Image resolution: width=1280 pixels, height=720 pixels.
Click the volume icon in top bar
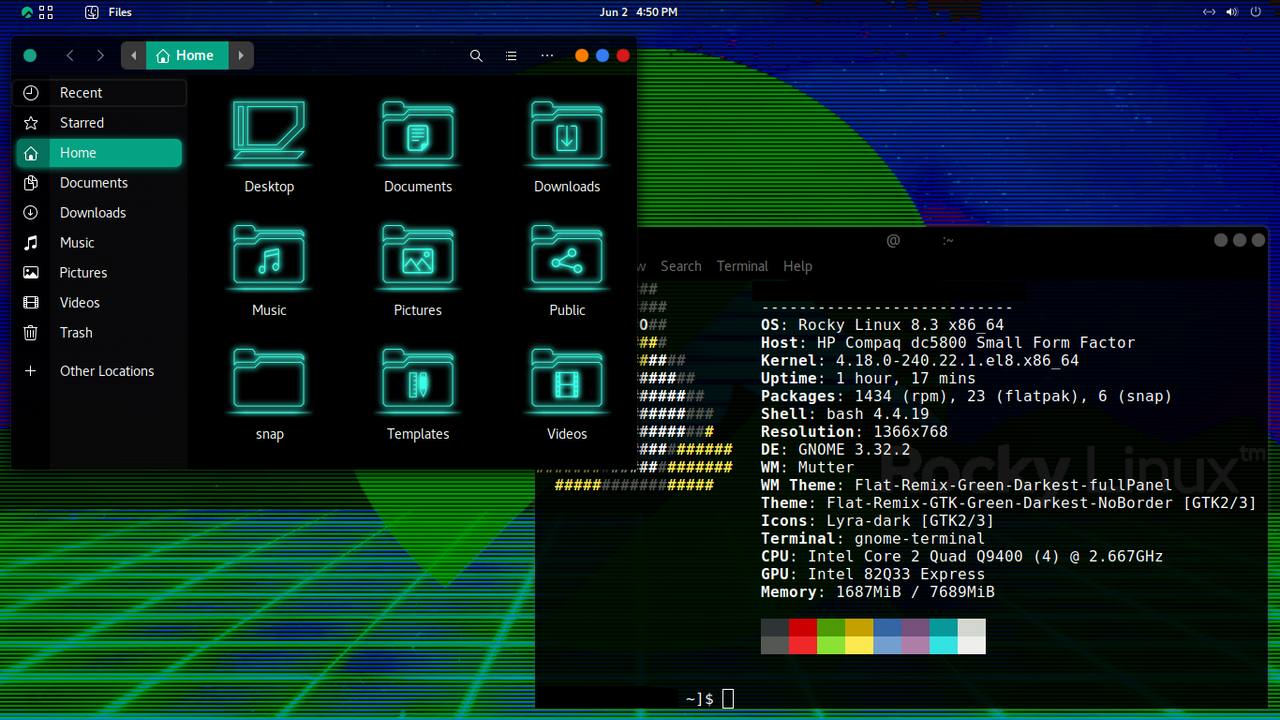1232,12
